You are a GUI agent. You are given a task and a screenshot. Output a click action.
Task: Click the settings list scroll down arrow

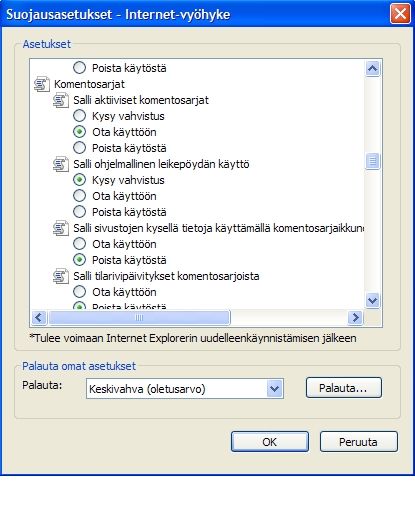coord(372,300)
